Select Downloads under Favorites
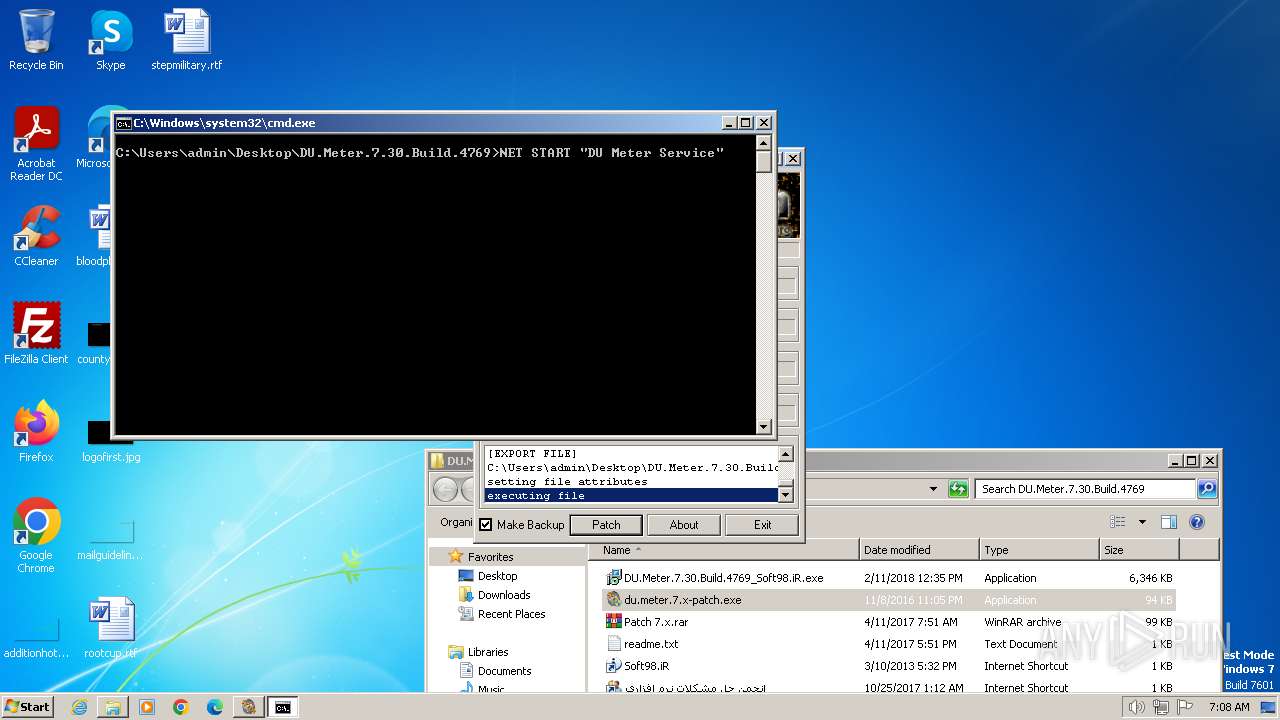The width and height of the screenshot is (1280, 720). 504,595
